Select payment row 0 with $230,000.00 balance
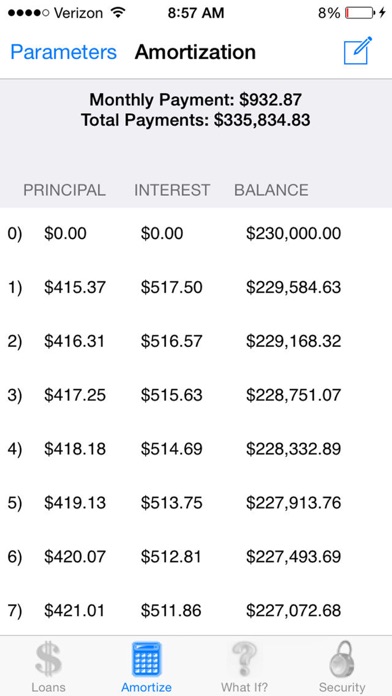The image size is (392, 696). 196,233
